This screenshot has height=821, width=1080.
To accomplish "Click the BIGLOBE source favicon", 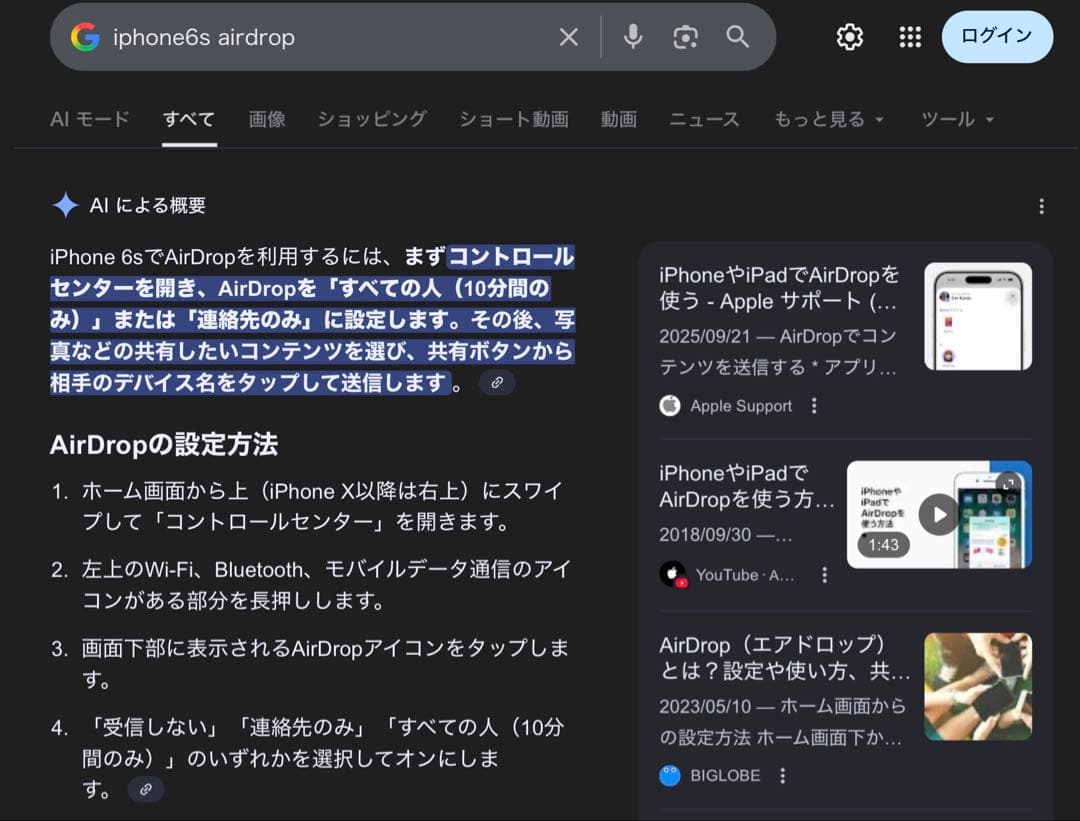I will (670, 776).
